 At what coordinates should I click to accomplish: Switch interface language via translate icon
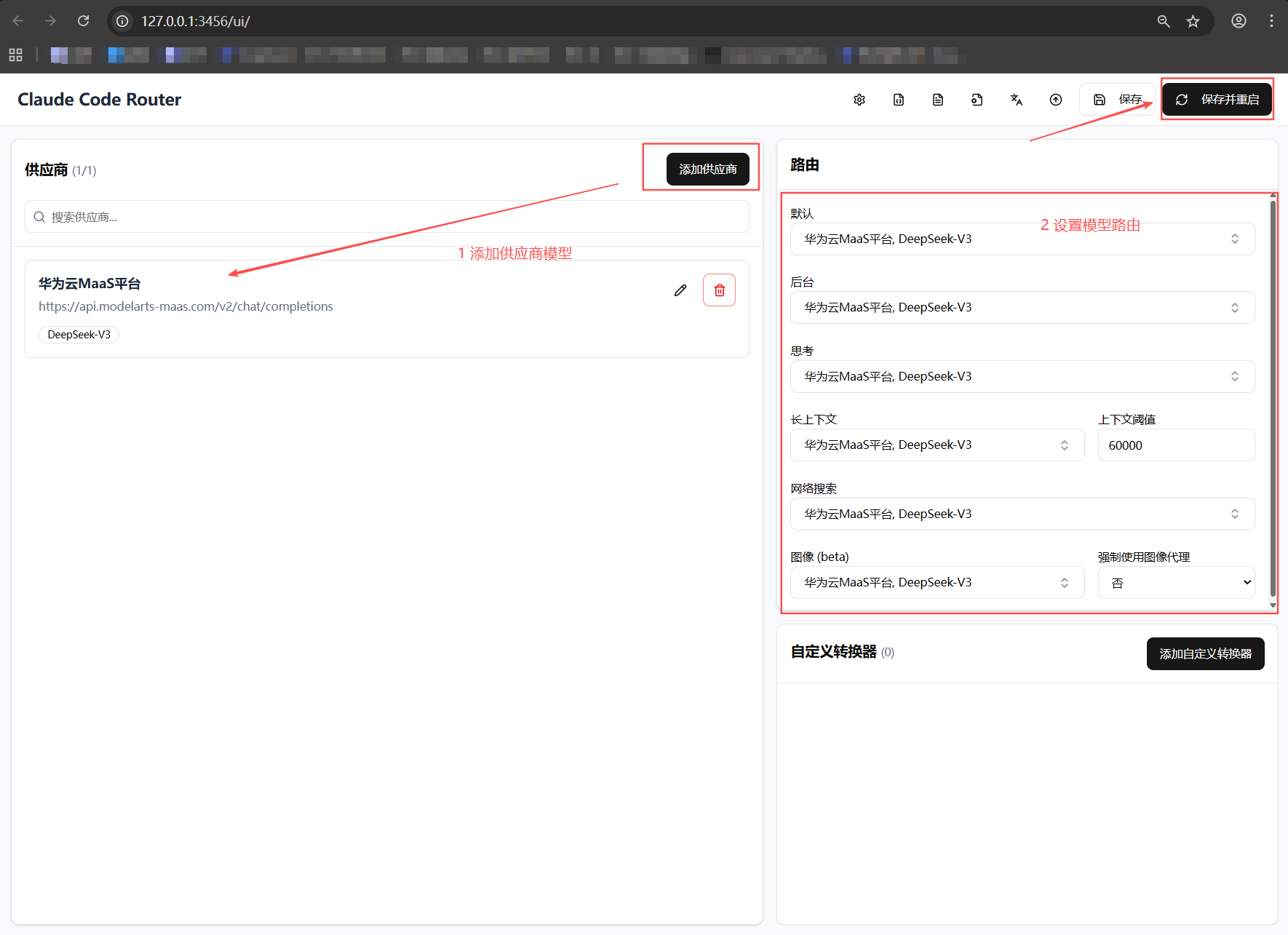(x=1017, y=100)
